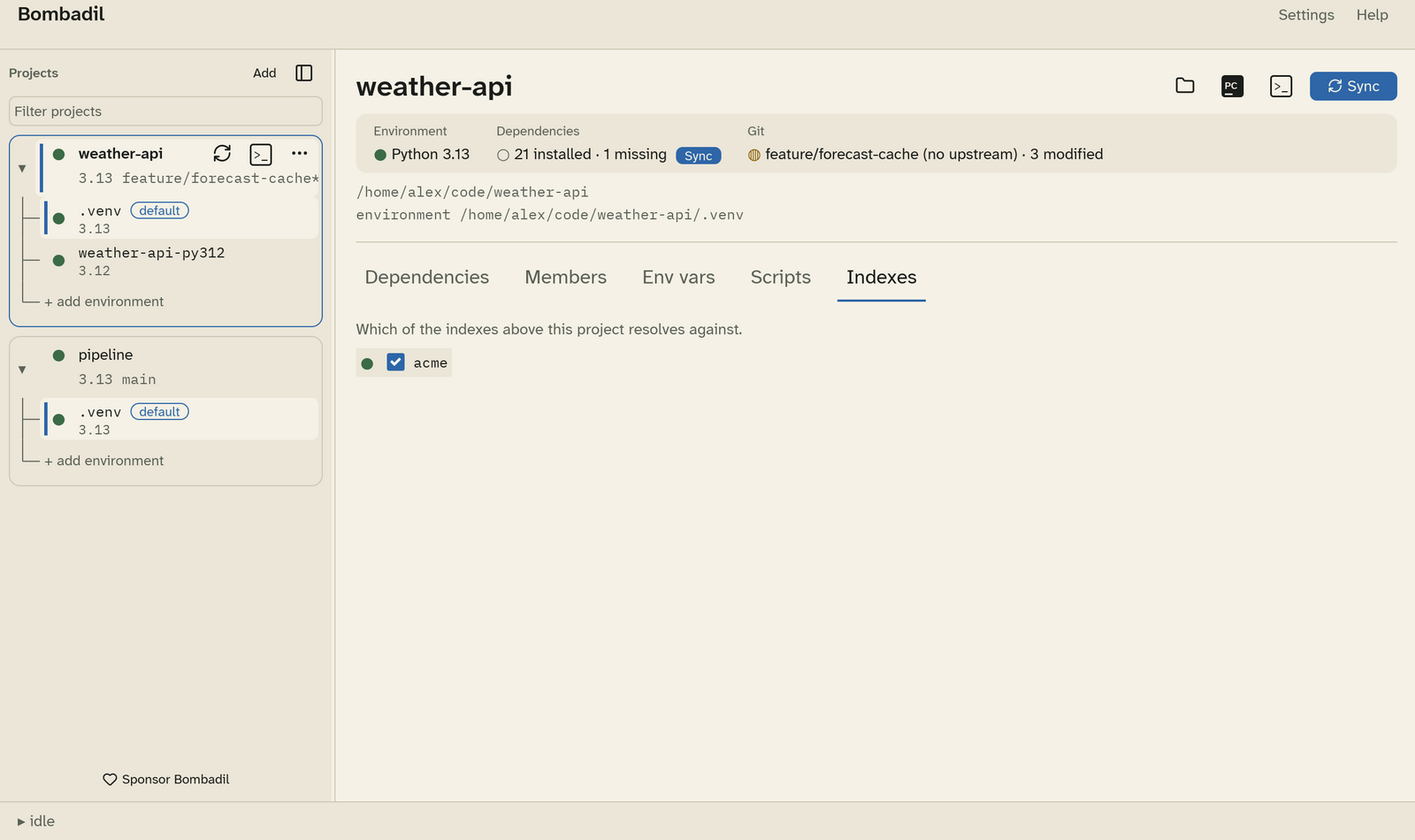Click the sync icon on weather-api sidebar row
Image resolution: width=1415 pixels, height=840 pixels.
(222, 154)
